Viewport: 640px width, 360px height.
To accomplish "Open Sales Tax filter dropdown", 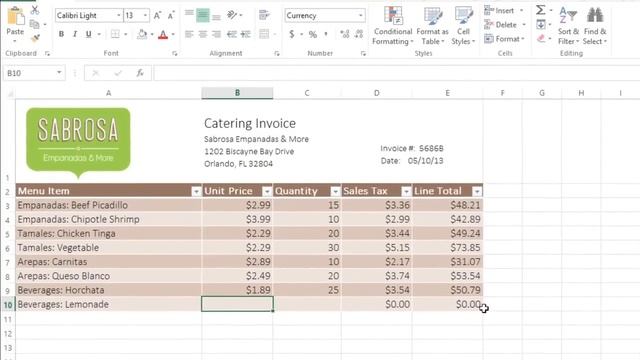I will 406,191.
